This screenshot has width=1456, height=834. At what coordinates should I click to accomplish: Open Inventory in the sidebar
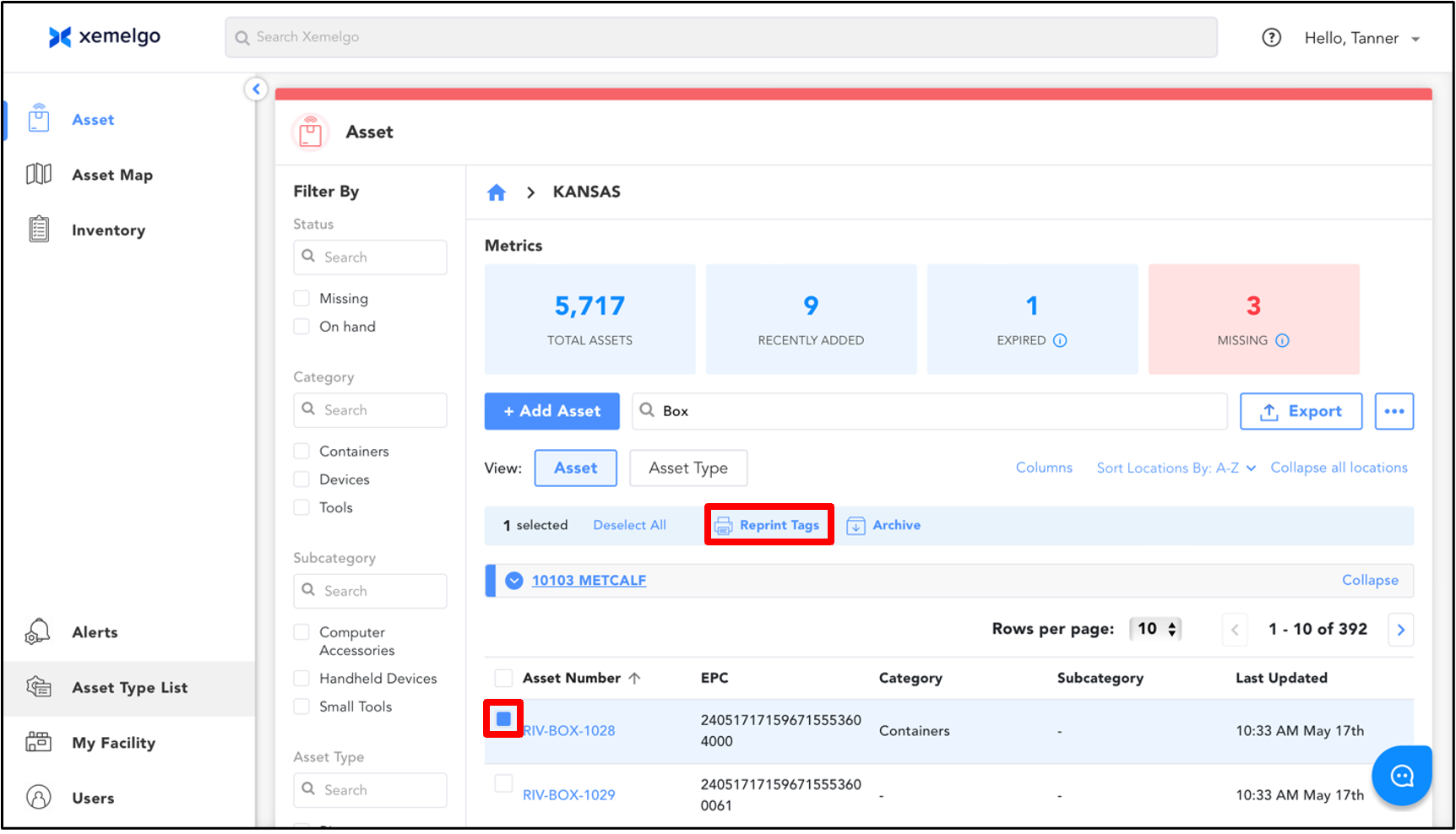(x=108, y=230)
